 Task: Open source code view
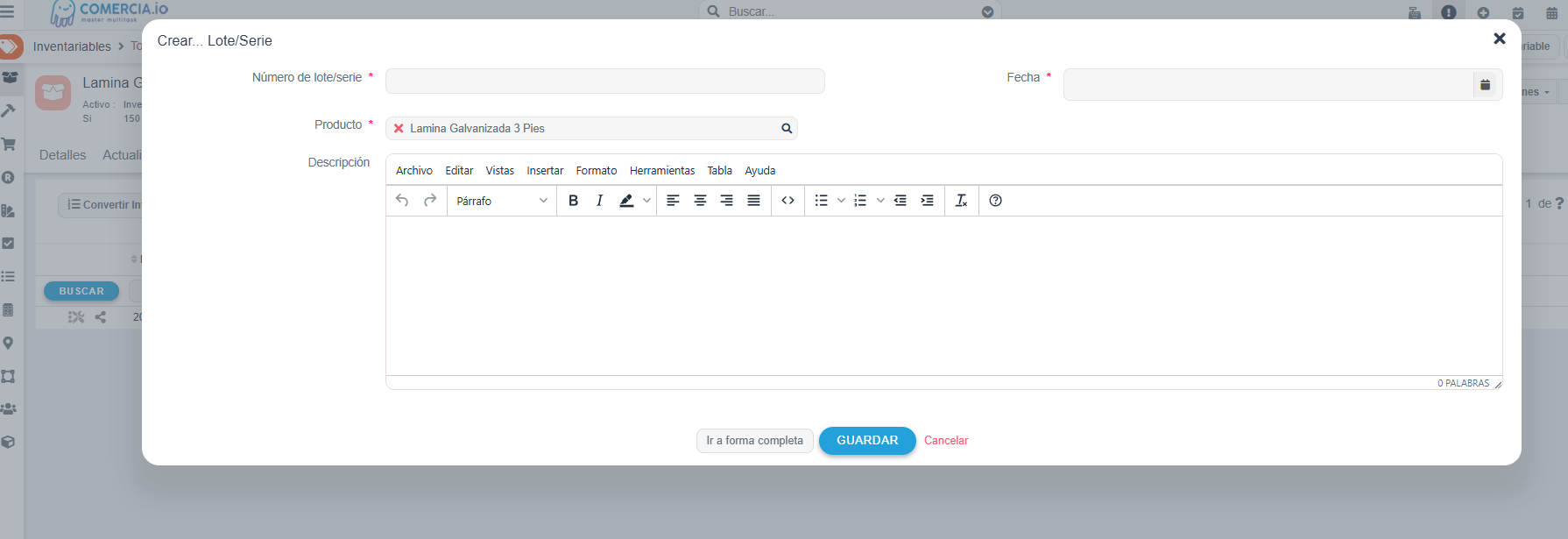pyautogui.click(x=788, y=201)
